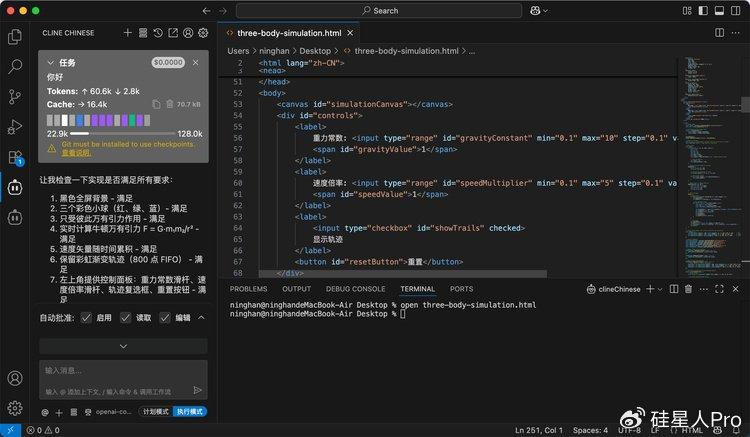Open Cline settings gear in panel header
The height and width of the screenshot is (437, 750).
coord(203,33)
